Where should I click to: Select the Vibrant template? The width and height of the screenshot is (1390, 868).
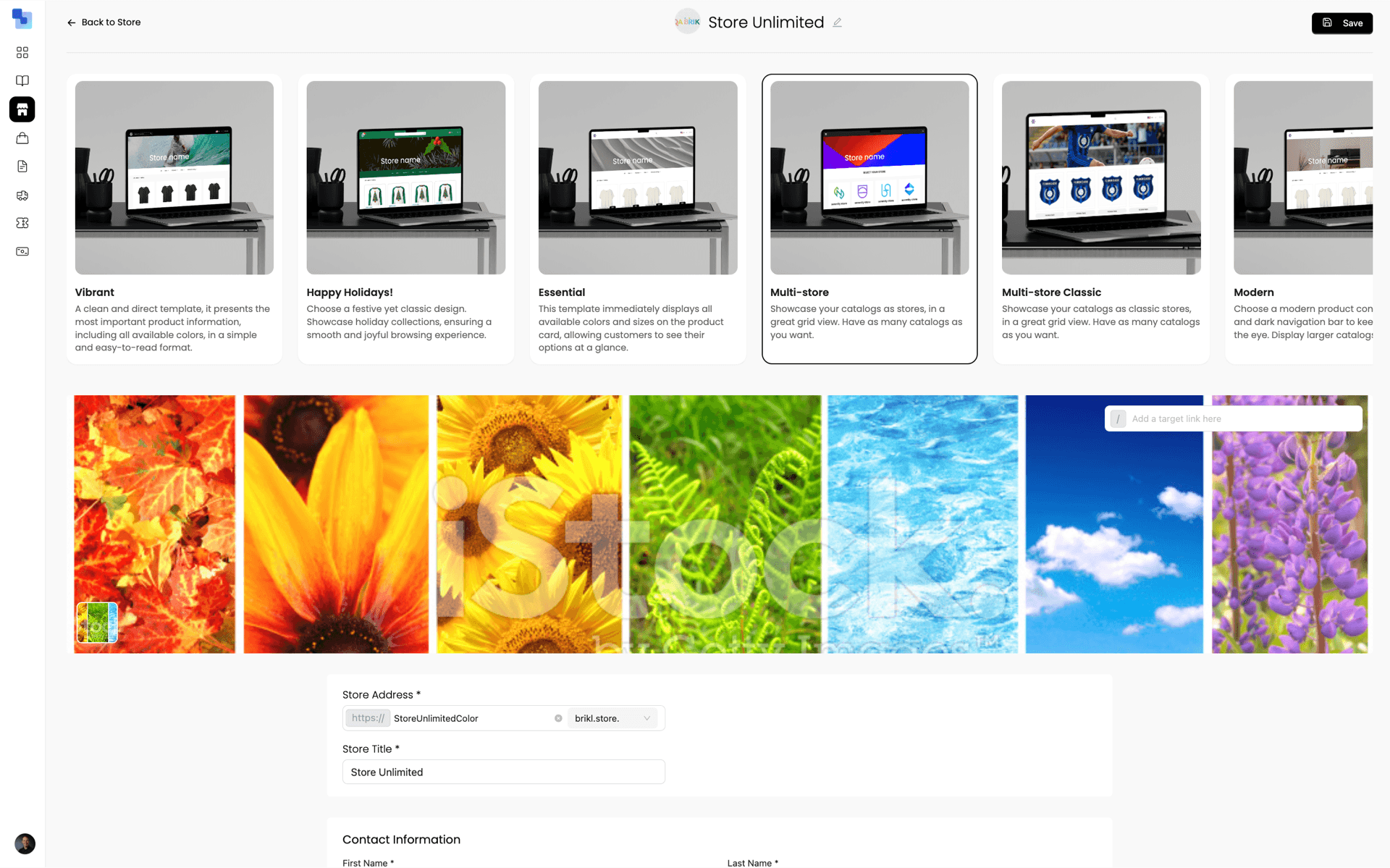click(174, 217)
